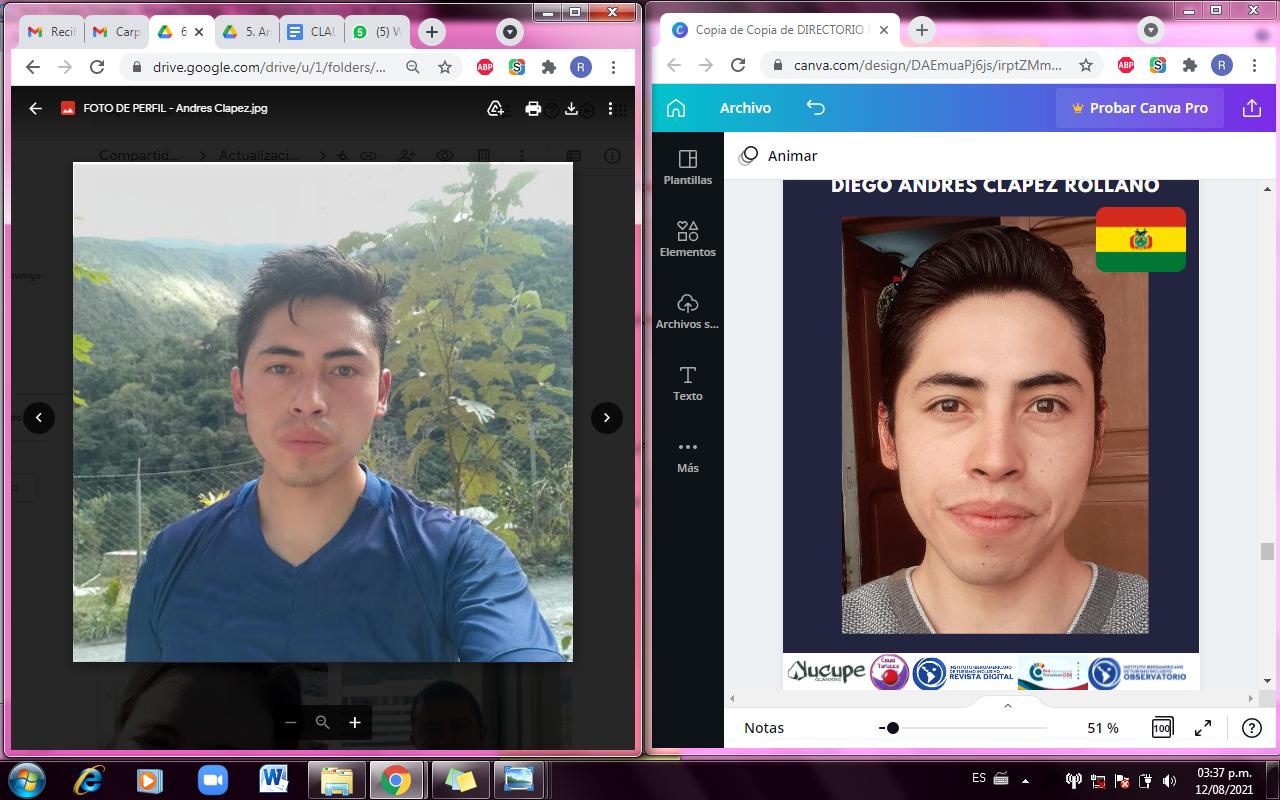Image resolution: width=1280 pixels, height=800 pixels.
Task: Zoom in the Drive preview image
Action: [x=354, y=722]
